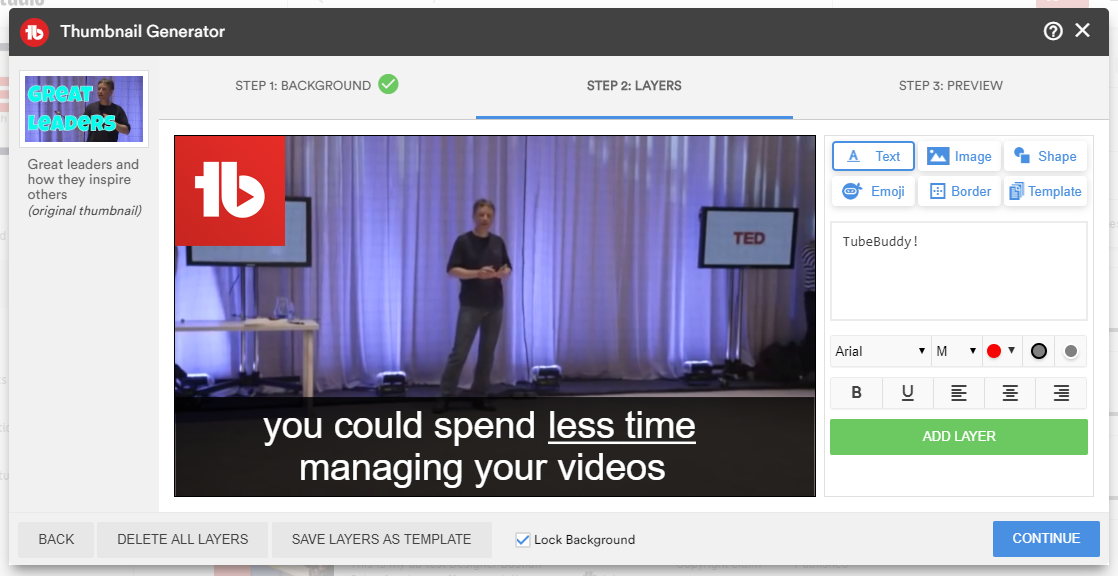Click the gray outline color circle
This screenshot has height=576, width=1118.
[x=1039, y=351]
